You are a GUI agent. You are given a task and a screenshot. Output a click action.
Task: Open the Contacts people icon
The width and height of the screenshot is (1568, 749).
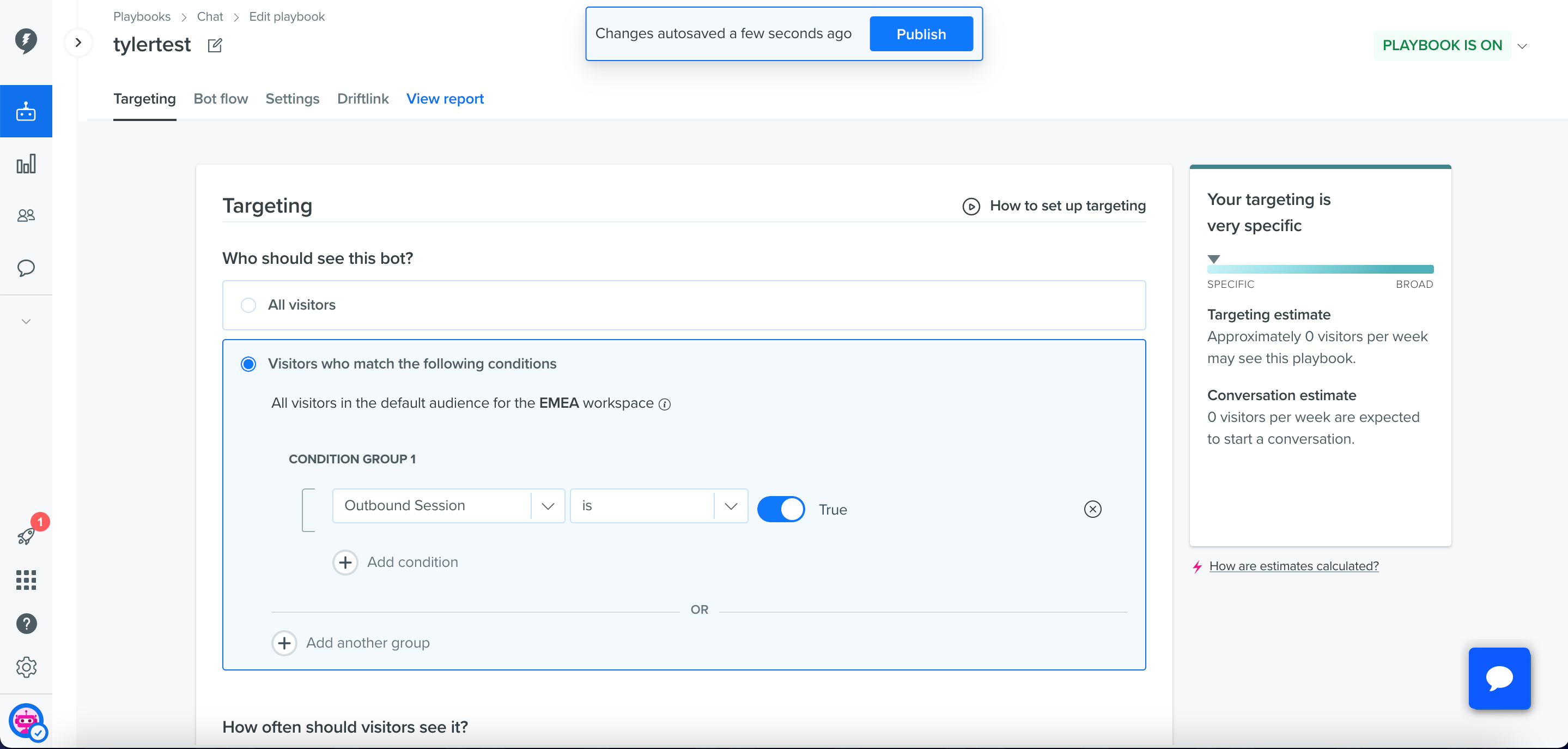26,215
